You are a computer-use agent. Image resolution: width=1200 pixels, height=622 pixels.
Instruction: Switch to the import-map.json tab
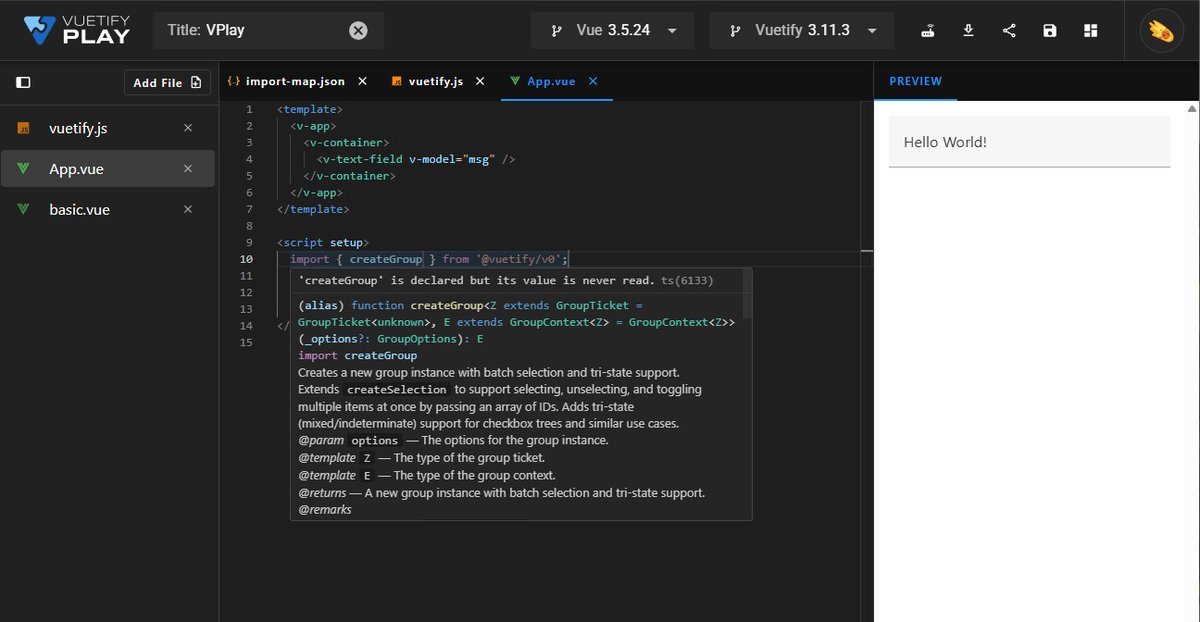pos(296,81)
